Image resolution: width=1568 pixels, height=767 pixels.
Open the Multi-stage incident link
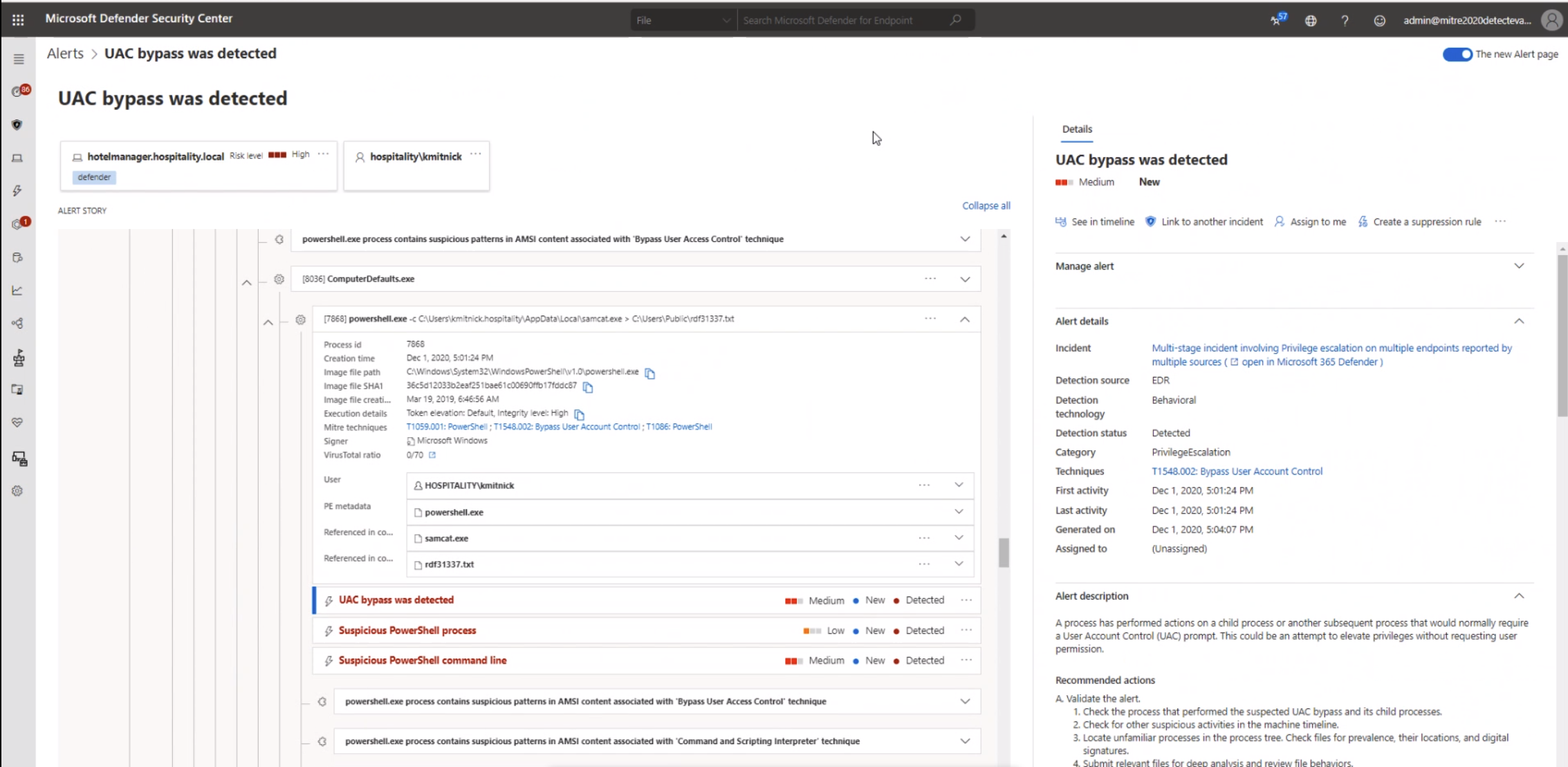coord(1331,349)
